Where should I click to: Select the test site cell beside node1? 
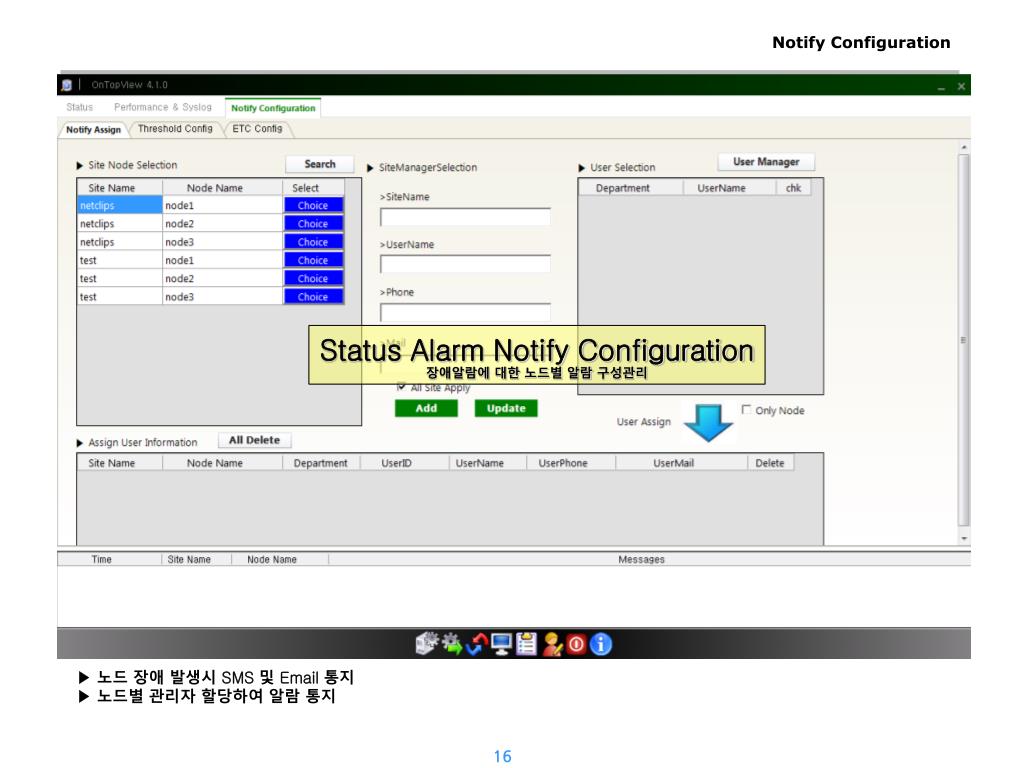[120, 260]
